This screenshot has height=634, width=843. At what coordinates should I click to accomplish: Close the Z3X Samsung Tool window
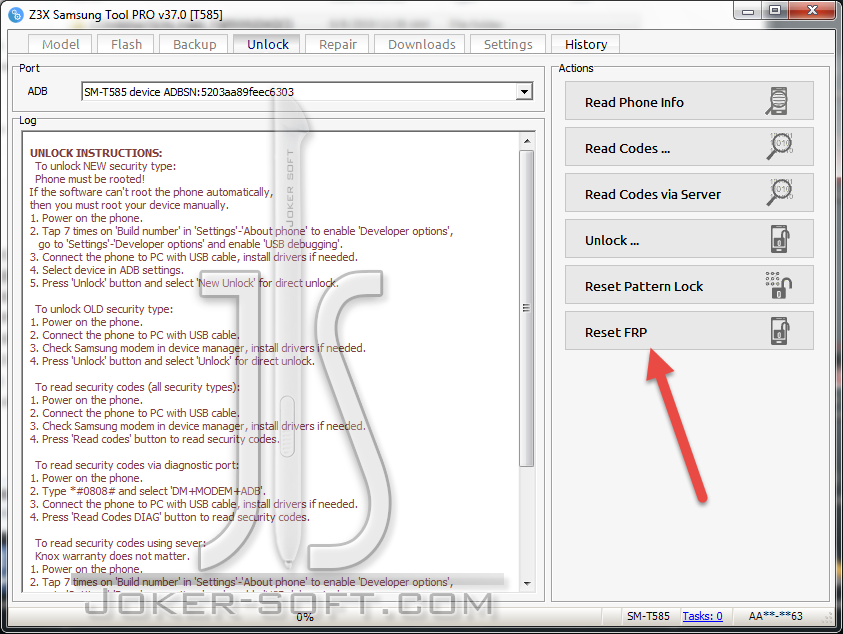point(812,11)
